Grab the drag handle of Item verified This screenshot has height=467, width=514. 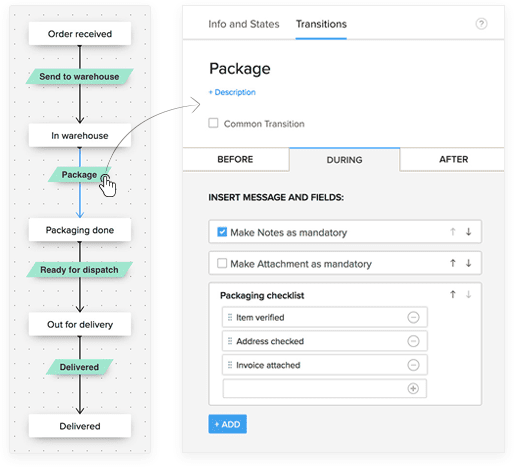pyautogui.click(x=230, y=317)
